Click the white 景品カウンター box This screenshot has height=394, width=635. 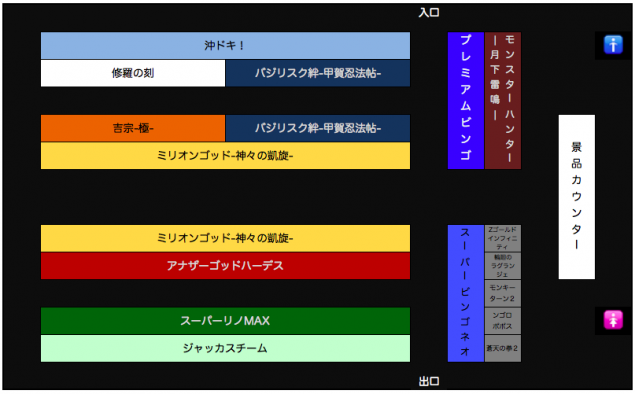[577, 197]
